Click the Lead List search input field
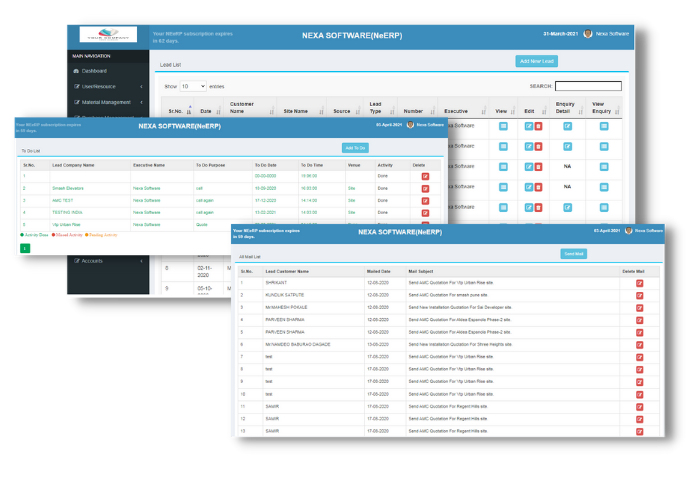 (x=587, y=86)
